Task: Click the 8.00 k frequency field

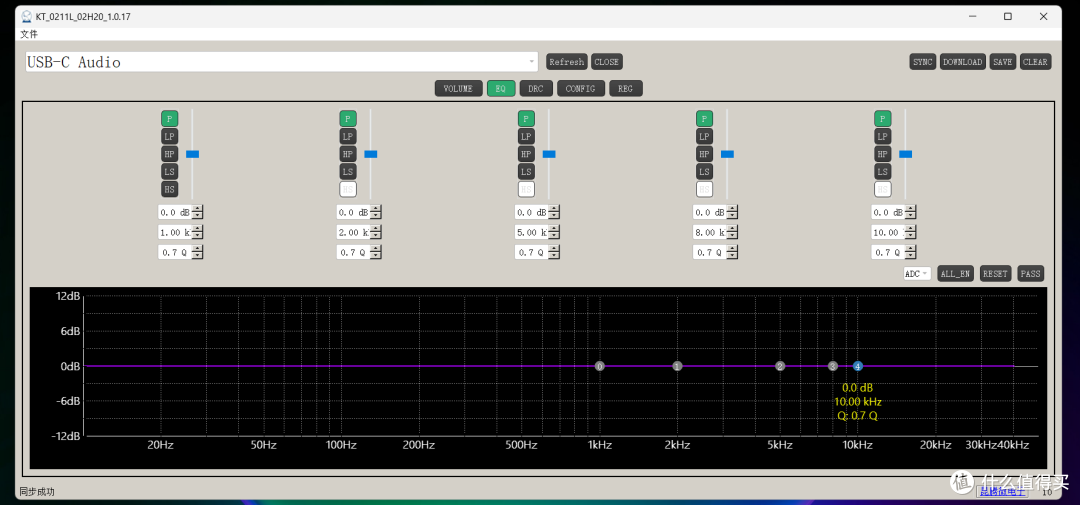Action: click(709, 232)
